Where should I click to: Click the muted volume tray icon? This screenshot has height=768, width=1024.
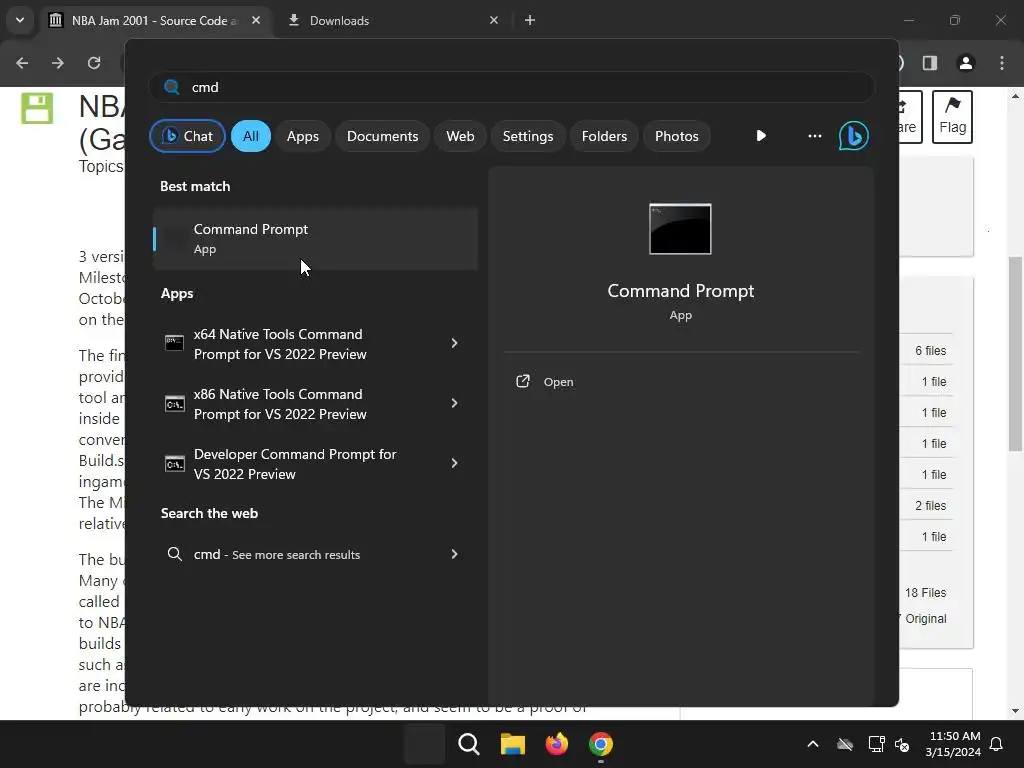[903, 744]
